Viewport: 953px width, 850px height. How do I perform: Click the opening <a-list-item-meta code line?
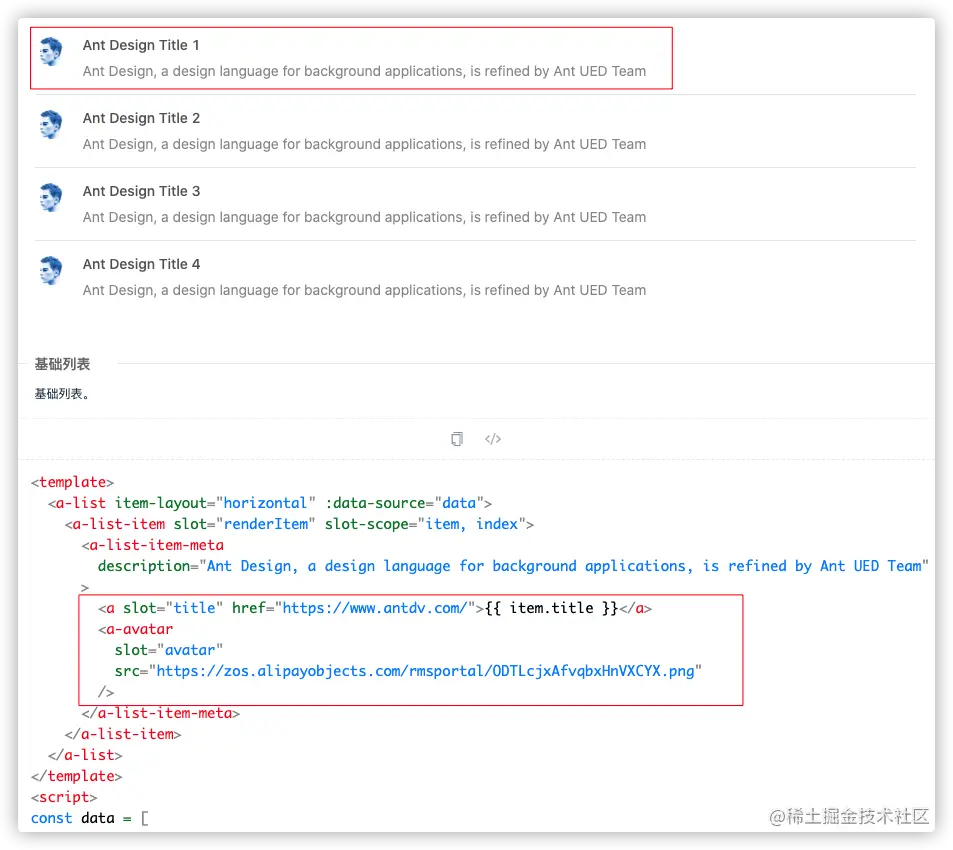pyautogui.click(x=153, y=545)
